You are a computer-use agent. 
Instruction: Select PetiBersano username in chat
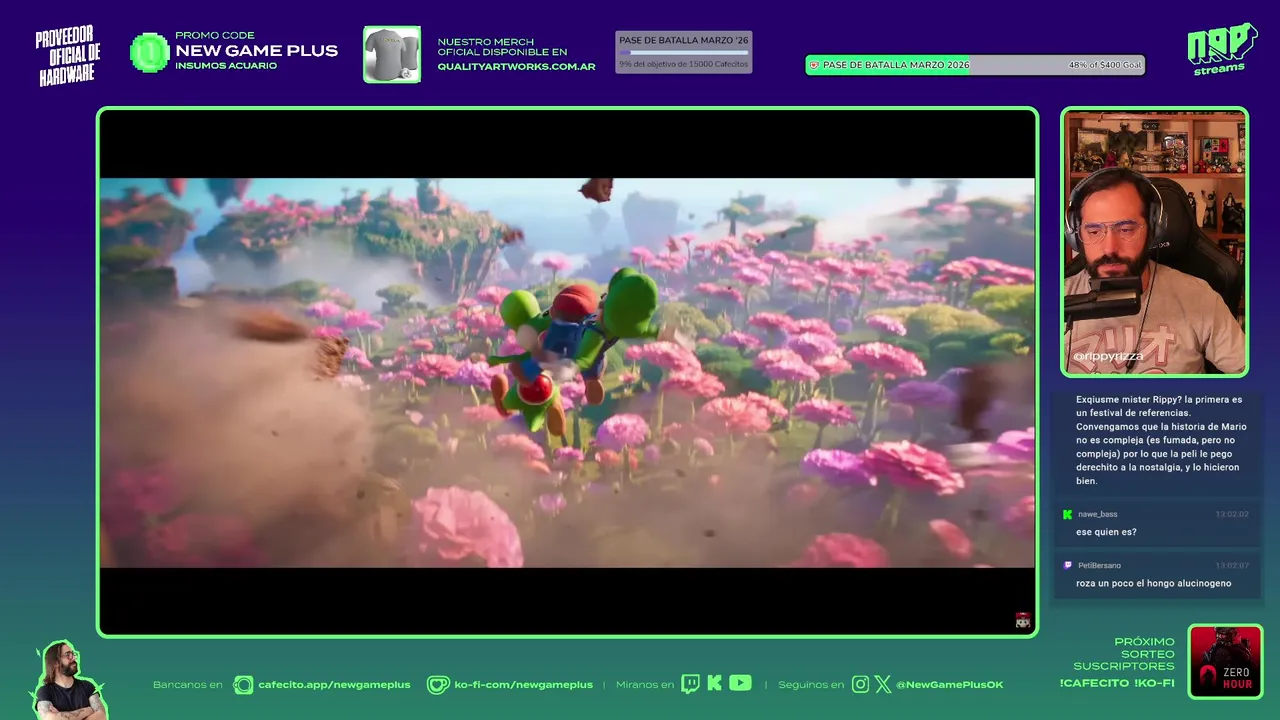(x=1099, y=565)
